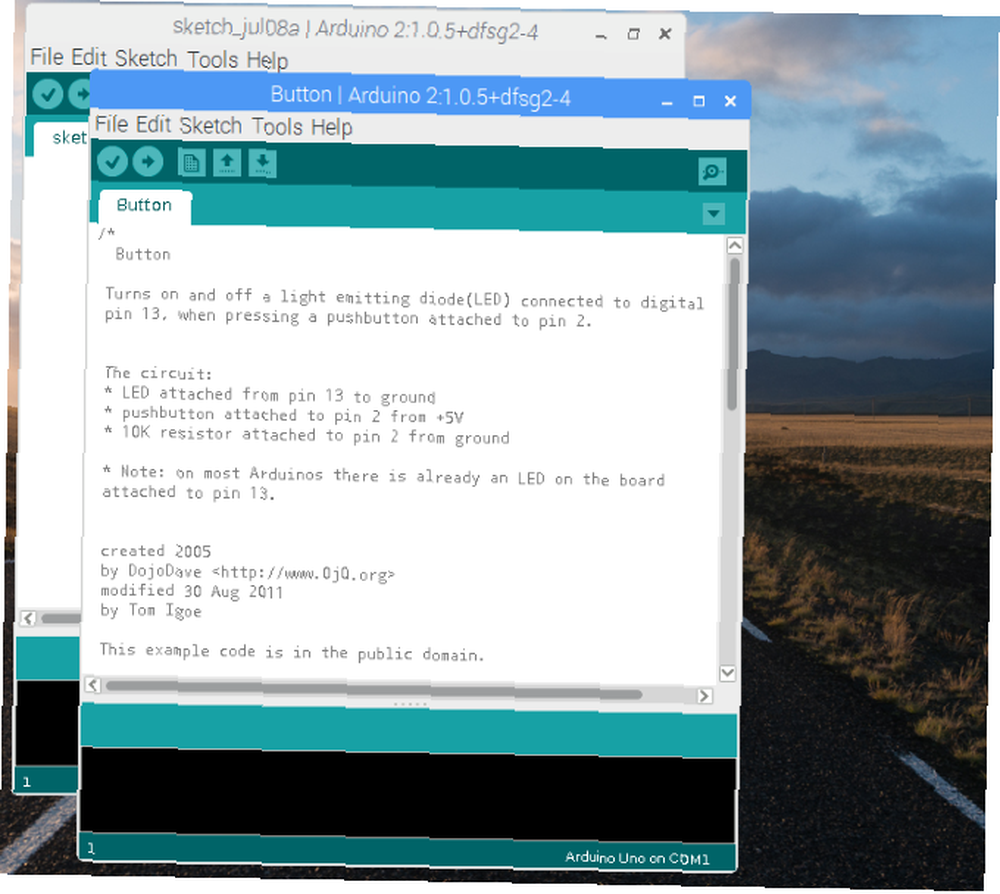The image size is (1000, 894).
Task: Open Tools menu in Button window
Action: (x=277, y=126)
